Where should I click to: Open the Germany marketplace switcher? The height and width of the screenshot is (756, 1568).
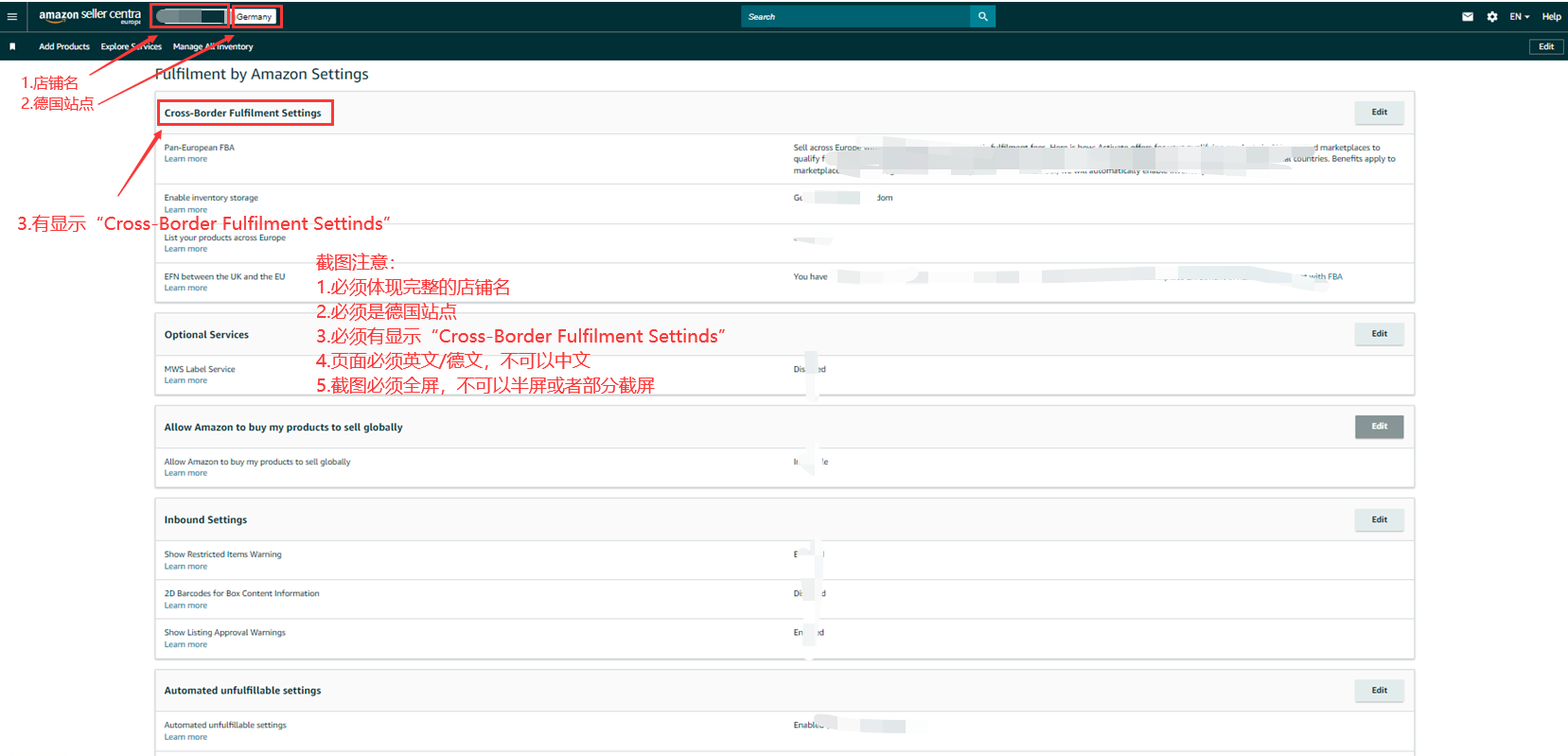point(255,16)
